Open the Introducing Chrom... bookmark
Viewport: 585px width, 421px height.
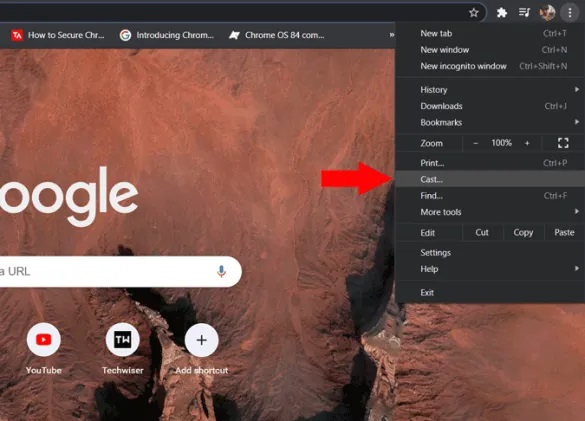(167, 35)
